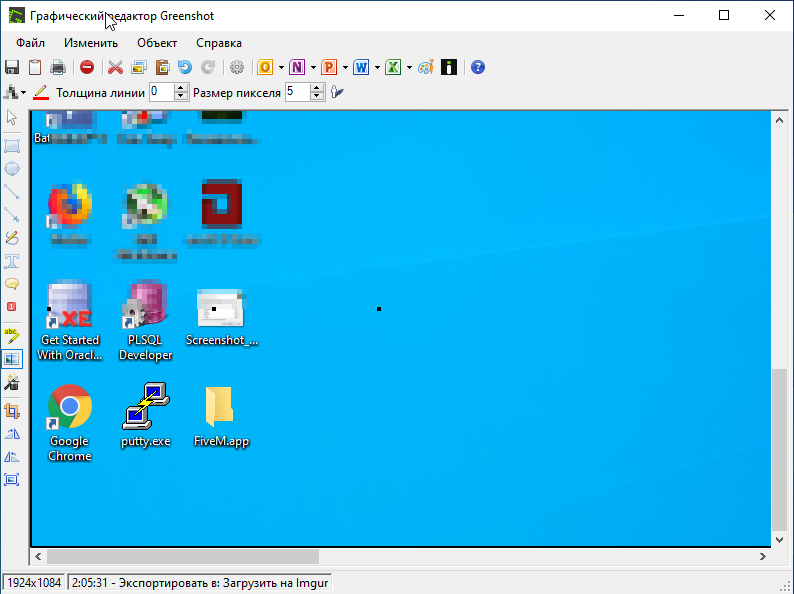
Task: Click the horizontal scrollbar right arrow
Action: (x=763, y=557)
